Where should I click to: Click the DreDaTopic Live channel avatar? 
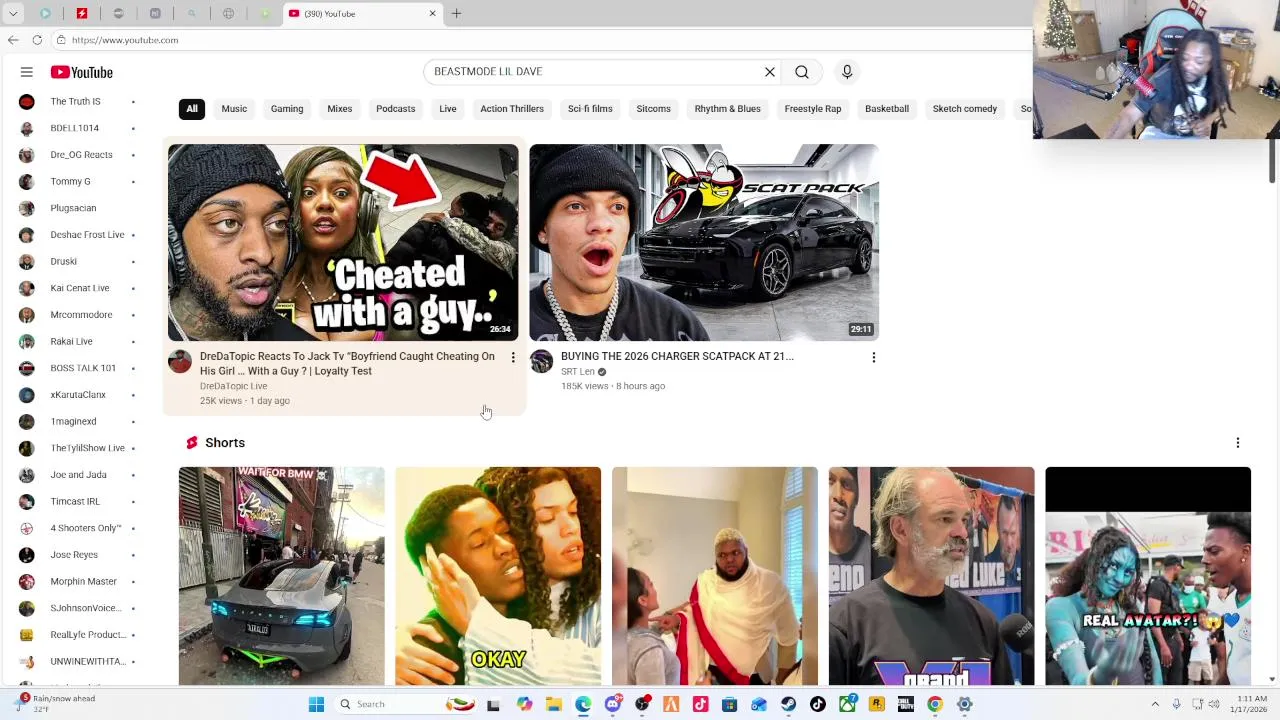coord(180,361)
